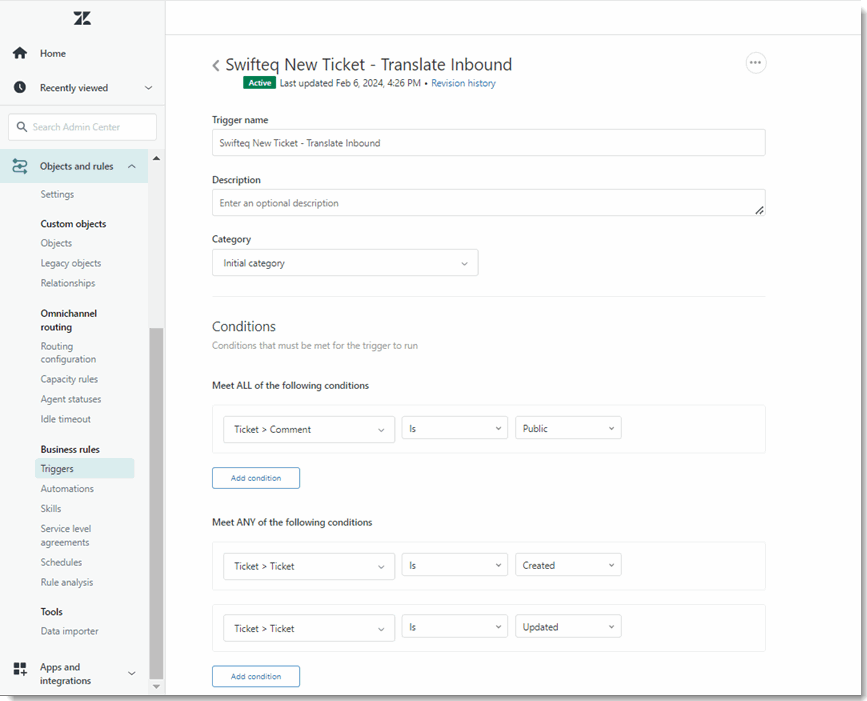Image resolution: width=867 pixels, height=701 pixels.
Task: Open Home in the sidebar
Action: pyautogui.click(x=53, y=54)
